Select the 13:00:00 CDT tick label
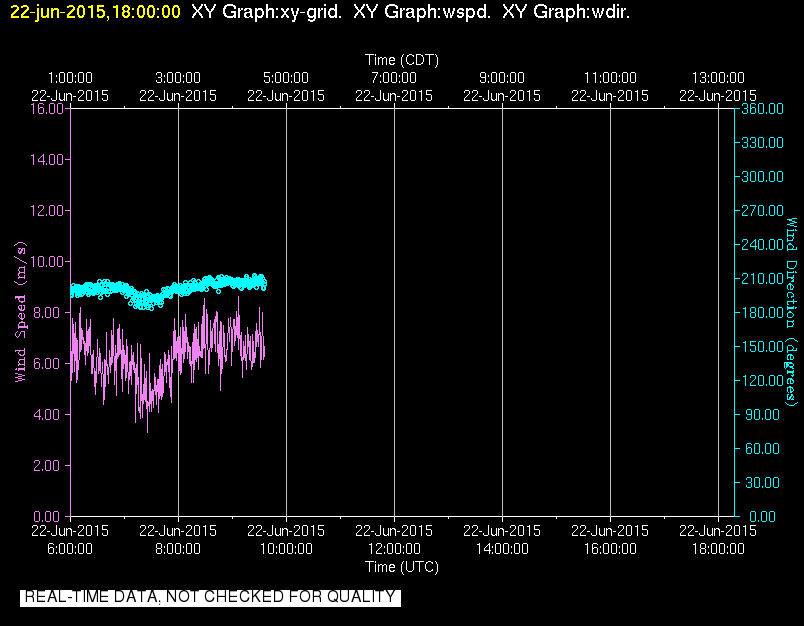The width and height of the screenshot is (804, 626). (718, 78)
